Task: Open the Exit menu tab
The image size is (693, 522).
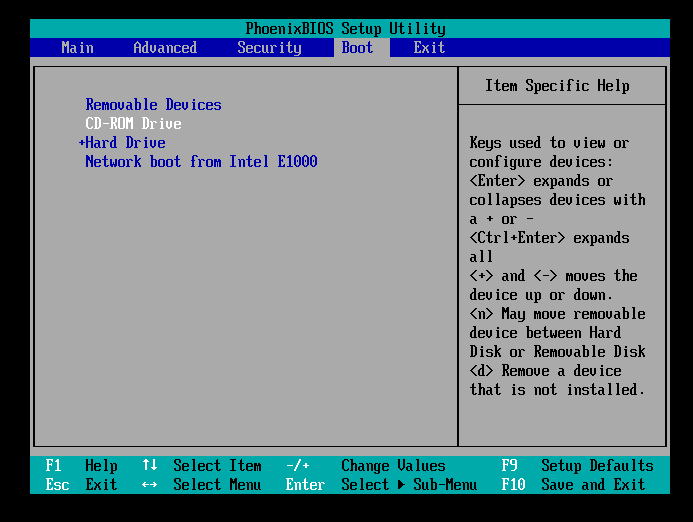Action: click(x=429, y=48)
